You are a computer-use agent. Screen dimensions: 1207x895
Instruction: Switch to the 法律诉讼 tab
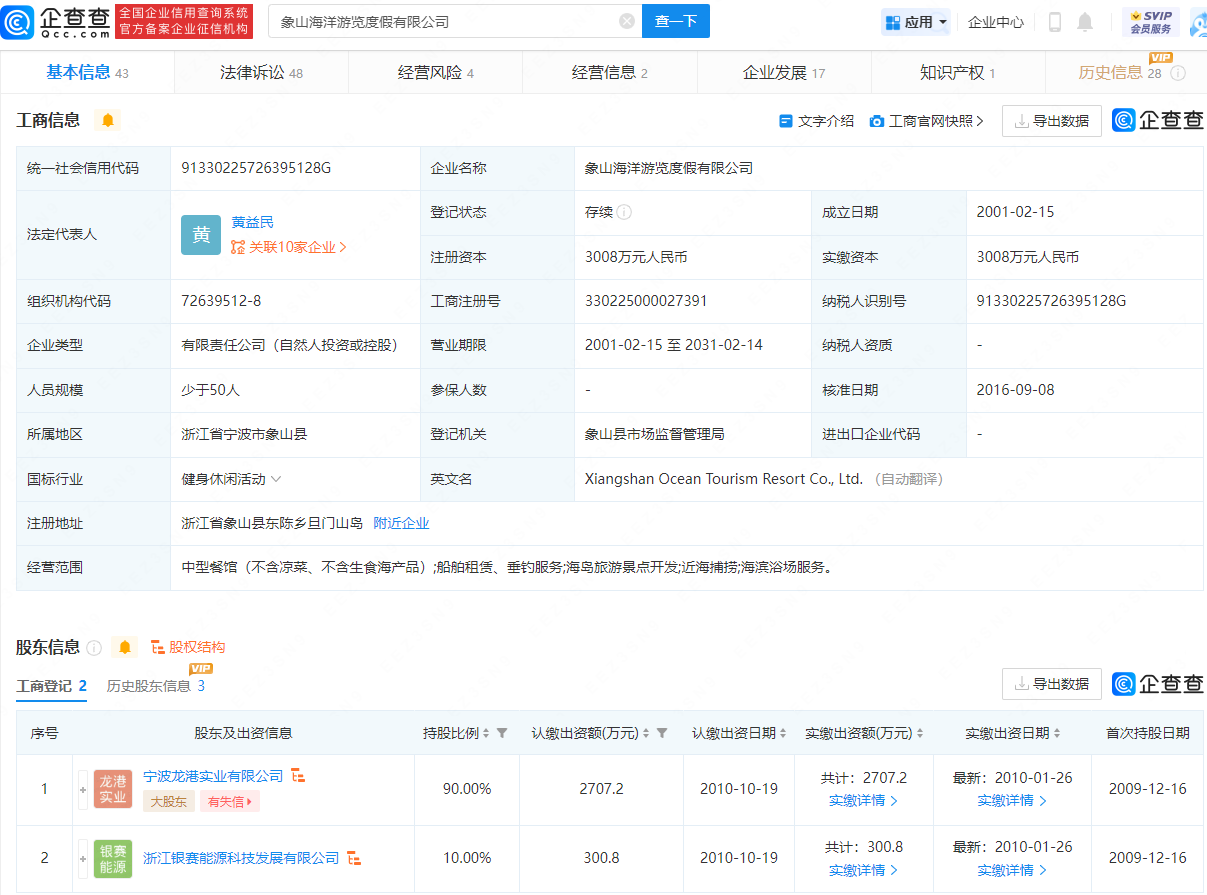coord(261,72)
